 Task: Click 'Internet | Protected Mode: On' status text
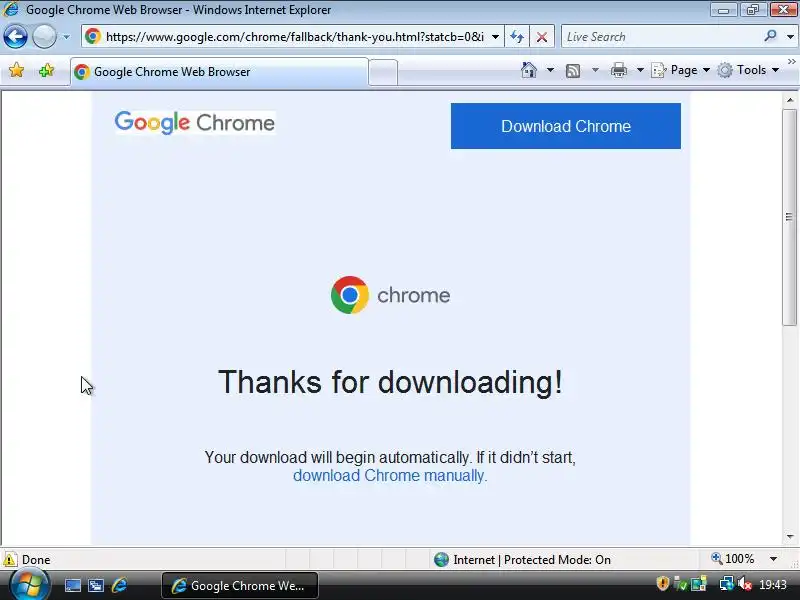pyautogui.click(x=532, y=560)
